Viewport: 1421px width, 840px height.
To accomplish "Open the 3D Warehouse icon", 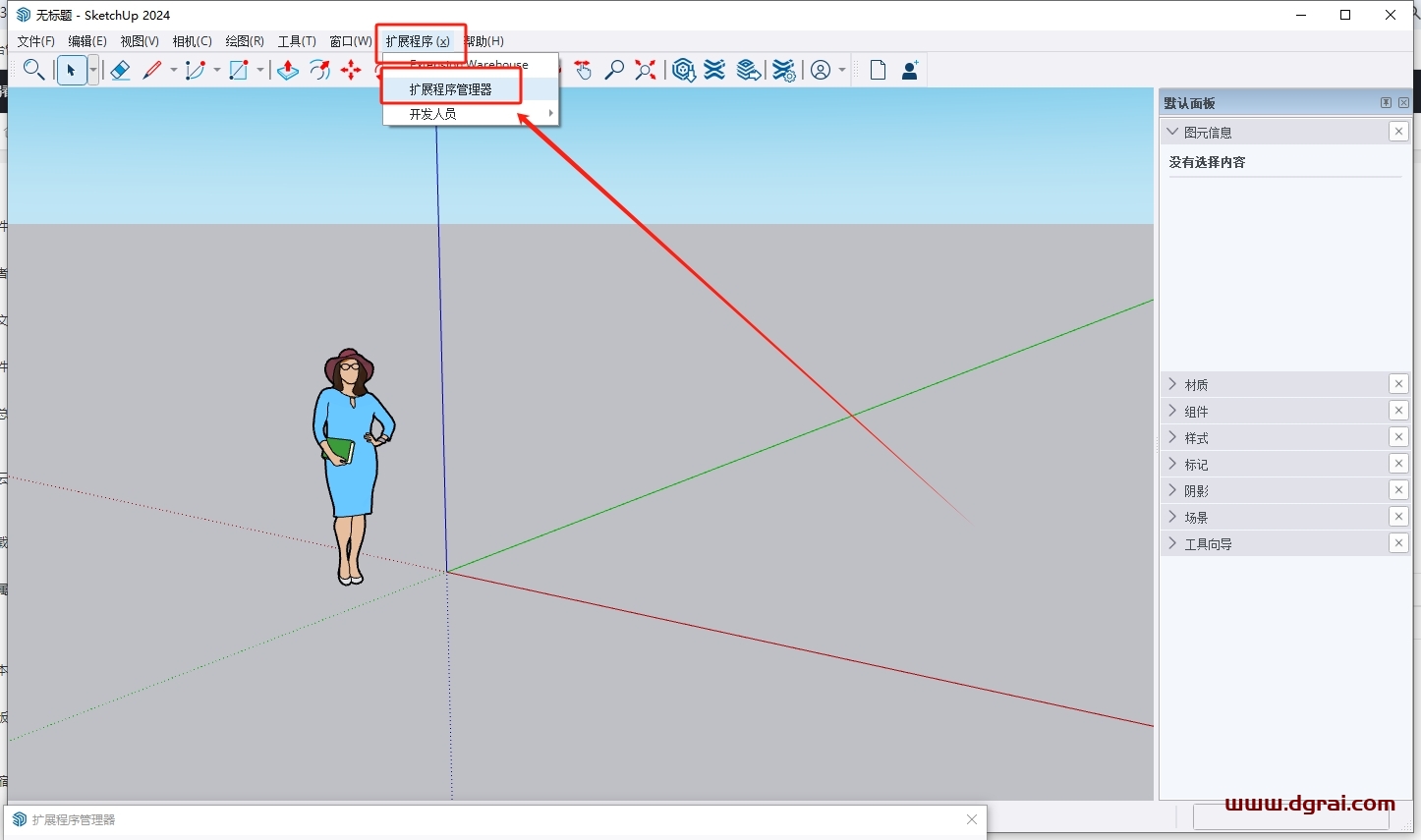I will [x=684, y=70].
